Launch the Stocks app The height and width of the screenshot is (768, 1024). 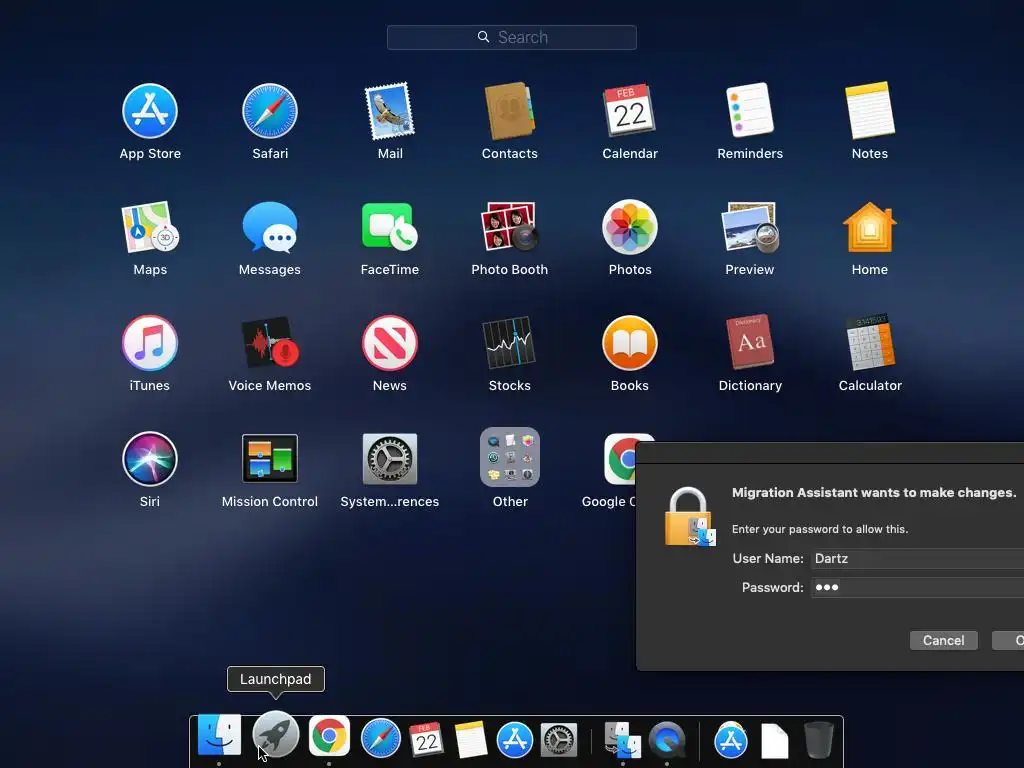[x=509, y=343]
